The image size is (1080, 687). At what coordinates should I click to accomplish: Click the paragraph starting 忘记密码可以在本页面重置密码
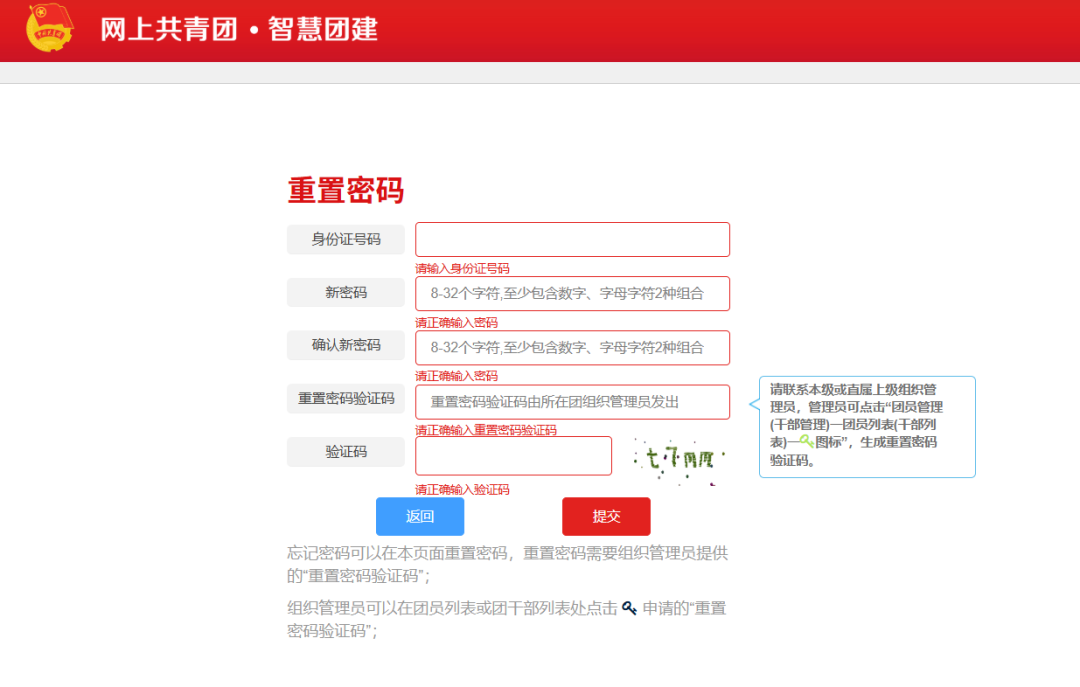click(x=508, y=564)
